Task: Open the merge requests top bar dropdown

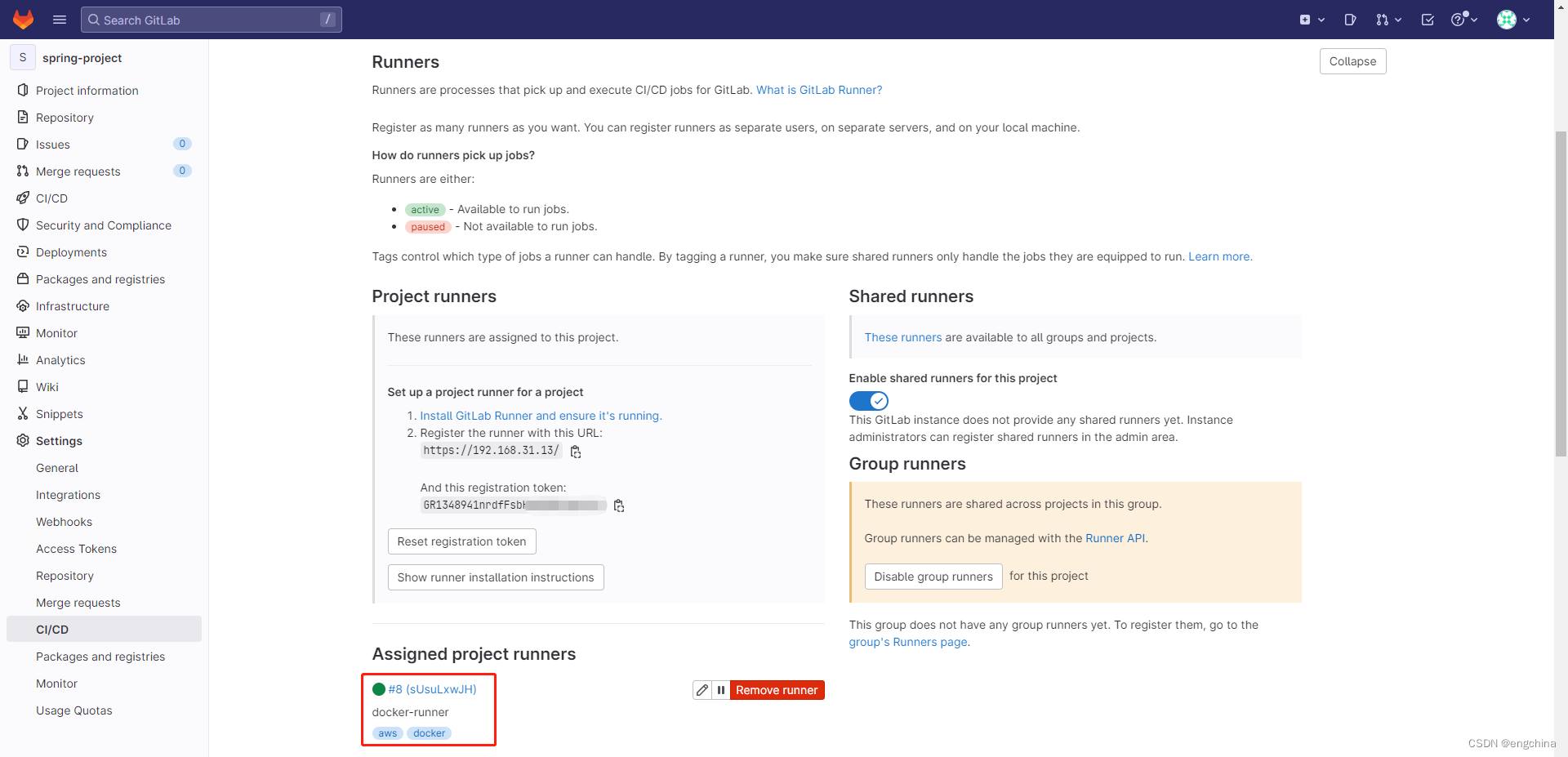Action: pos(1388,20)
